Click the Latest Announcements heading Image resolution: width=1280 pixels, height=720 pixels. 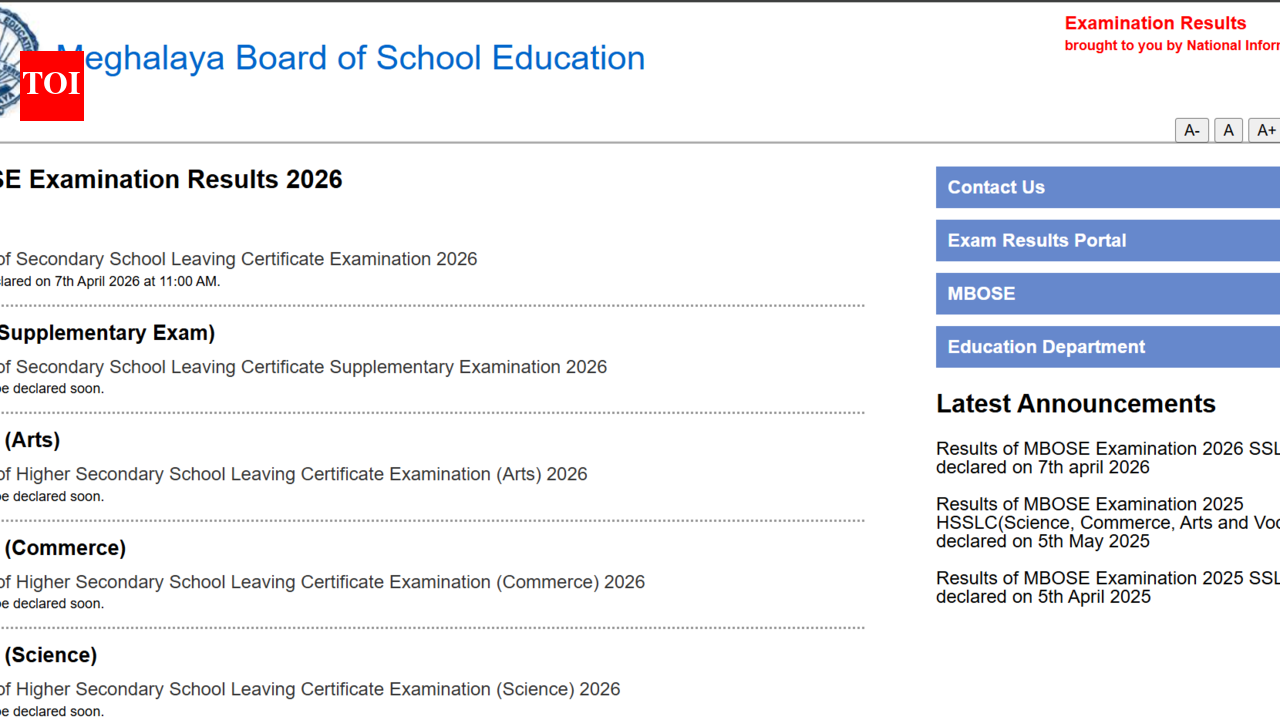[x=1076, y=404]
